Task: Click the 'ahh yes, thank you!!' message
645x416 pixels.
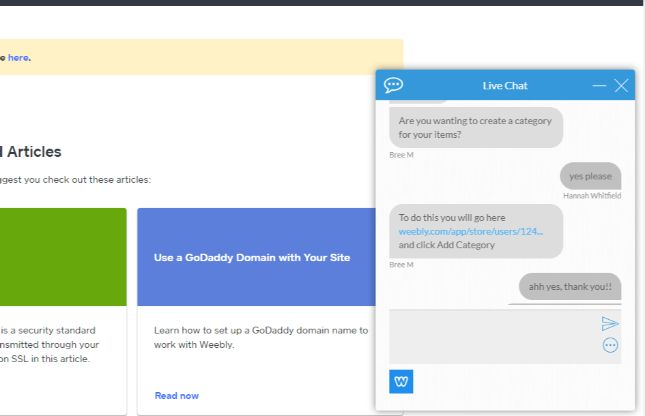Action: pos(570,286)
